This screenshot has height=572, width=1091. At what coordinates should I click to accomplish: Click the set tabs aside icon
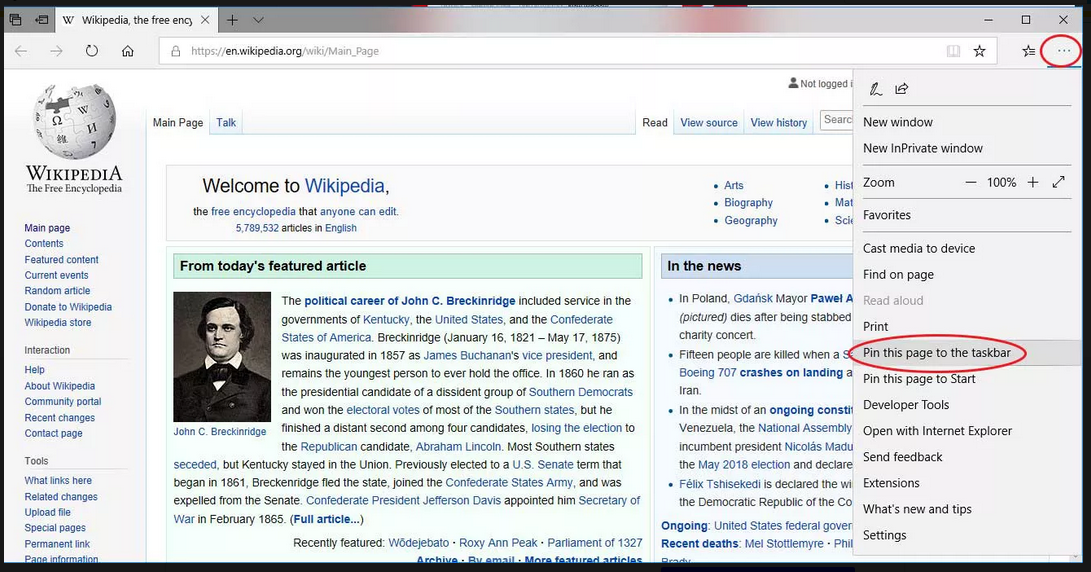pyautogui.click(x=42, y=20)
